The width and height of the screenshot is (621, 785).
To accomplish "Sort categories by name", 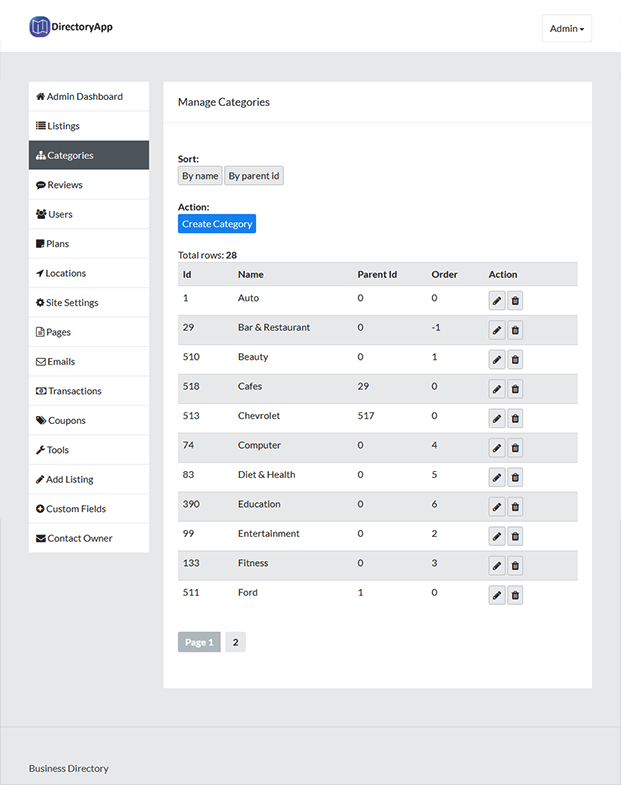I will pos(200,176).
